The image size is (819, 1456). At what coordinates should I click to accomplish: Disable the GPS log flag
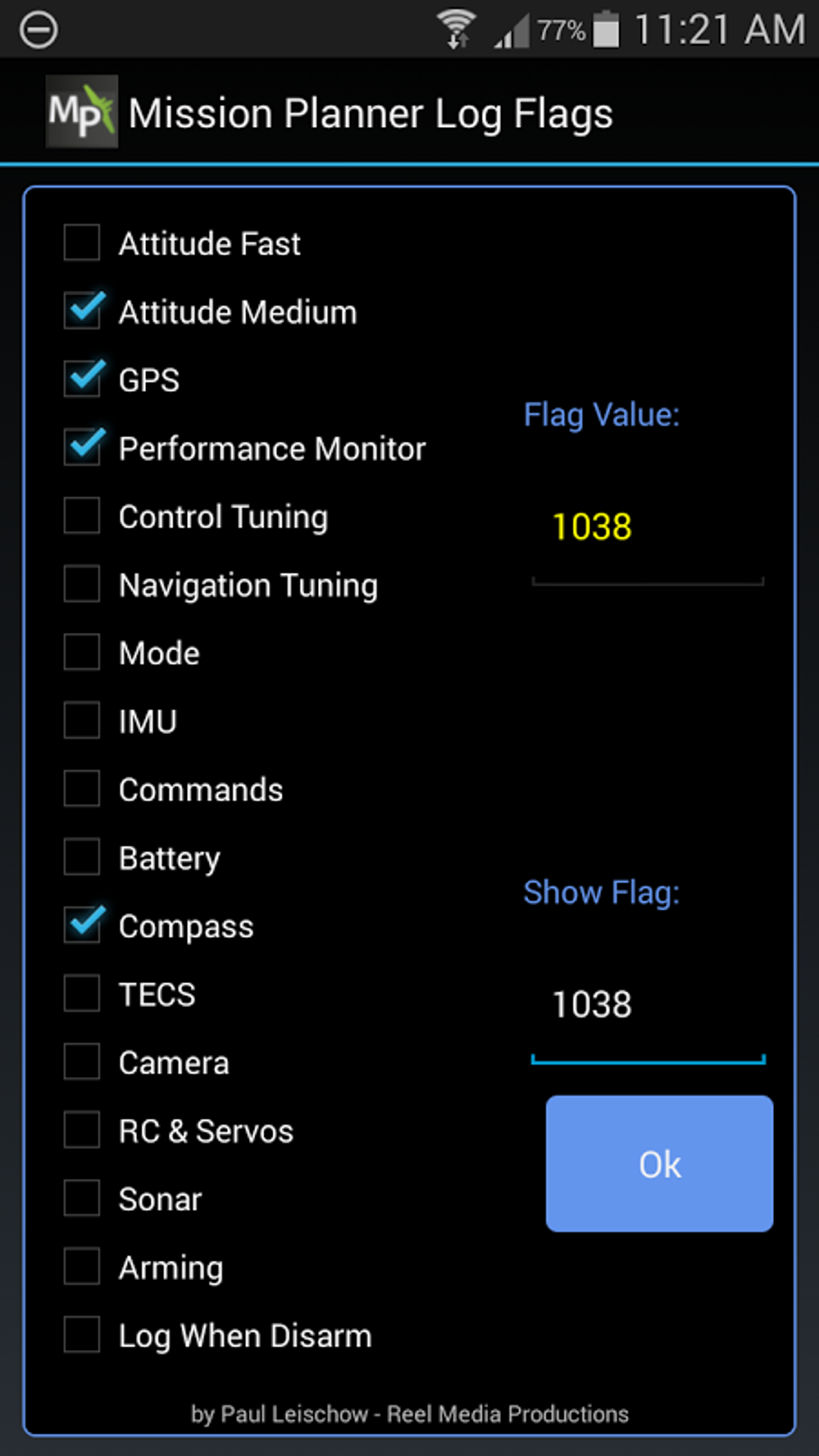tap(83, 380)
